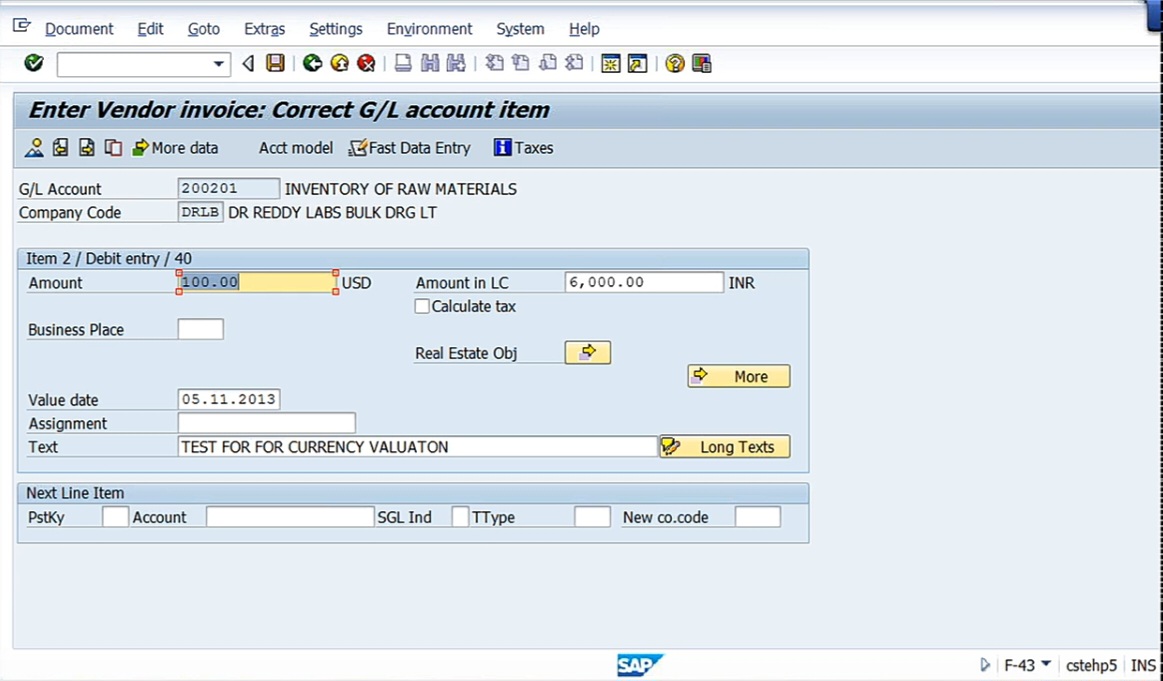Click the Business Place input field

[x=200, y=329]
